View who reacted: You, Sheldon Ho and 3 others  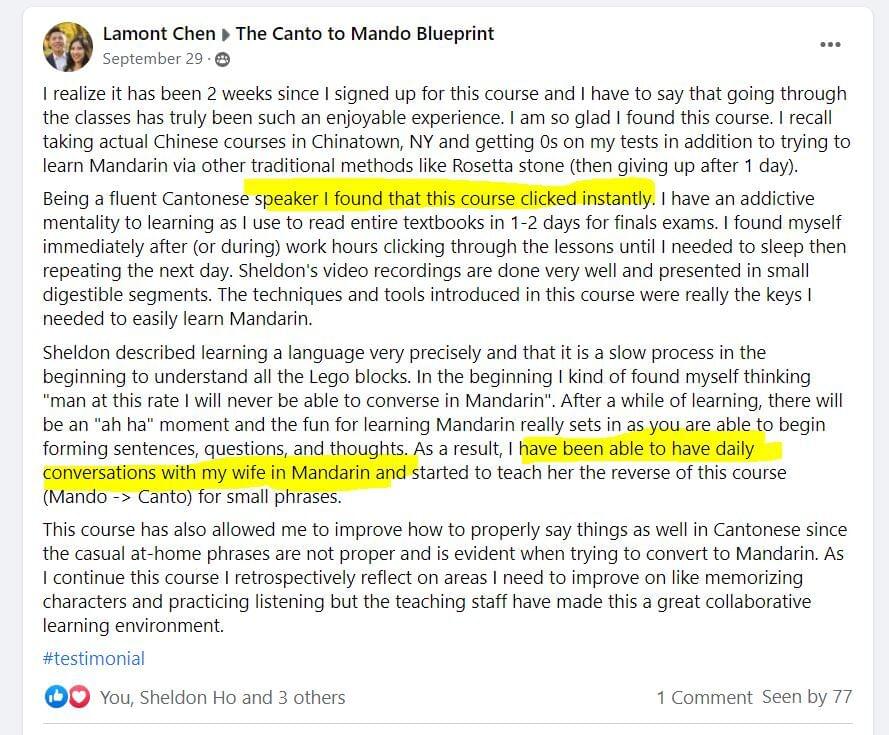click(x=222, y=697)
